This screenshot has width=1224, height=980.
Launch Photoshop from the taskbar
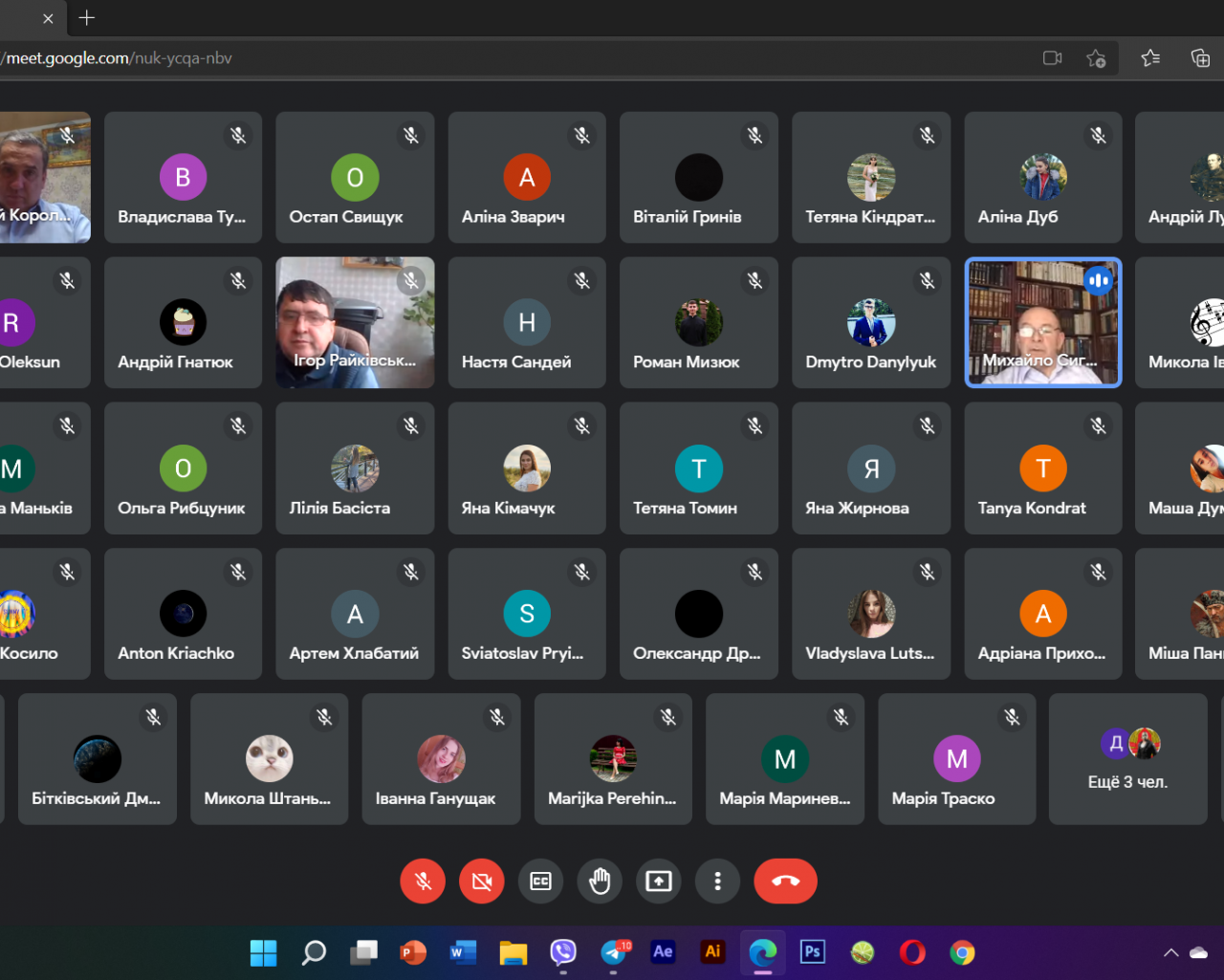point(813,952)
